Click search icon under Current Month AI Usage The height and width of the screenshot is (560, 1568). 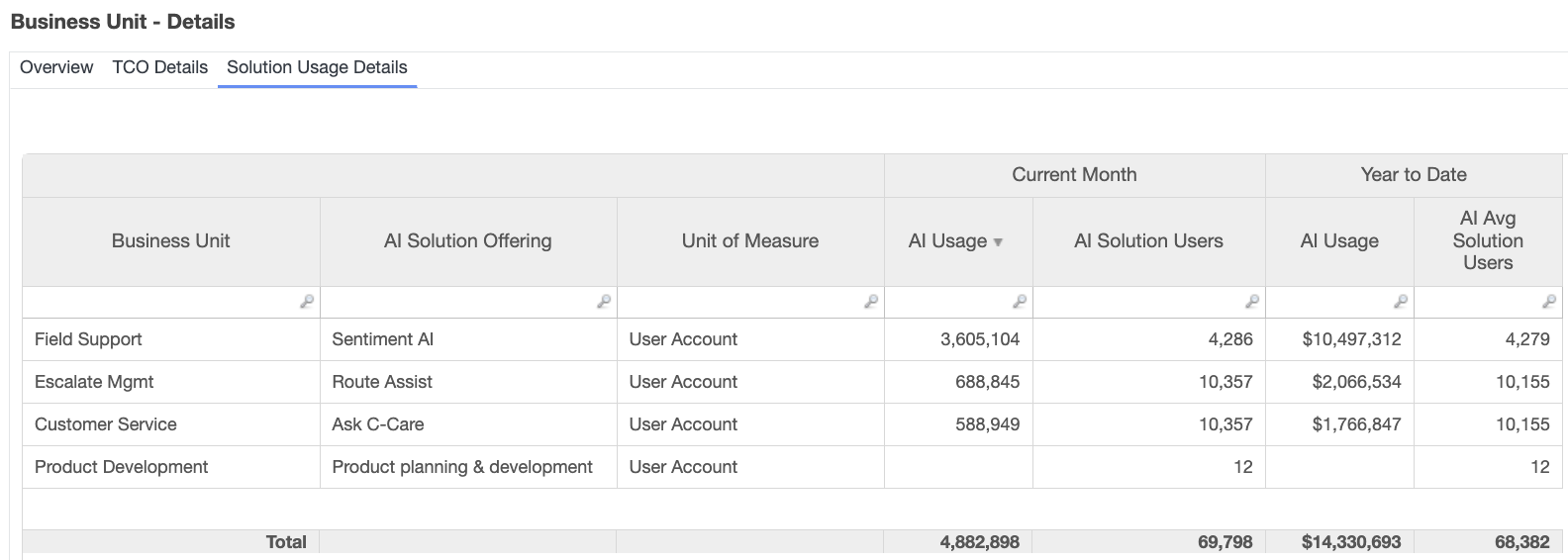[1020, 302]
